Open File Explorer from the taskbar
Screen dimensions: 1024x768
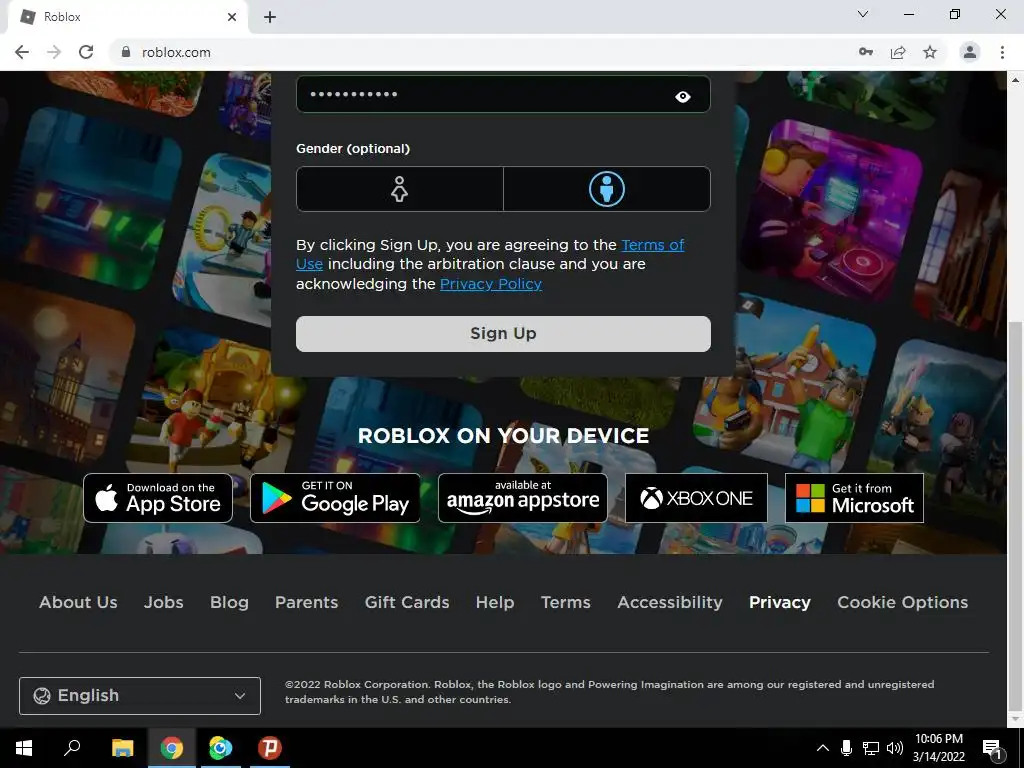pyautogui.click(x=122, y=748)
